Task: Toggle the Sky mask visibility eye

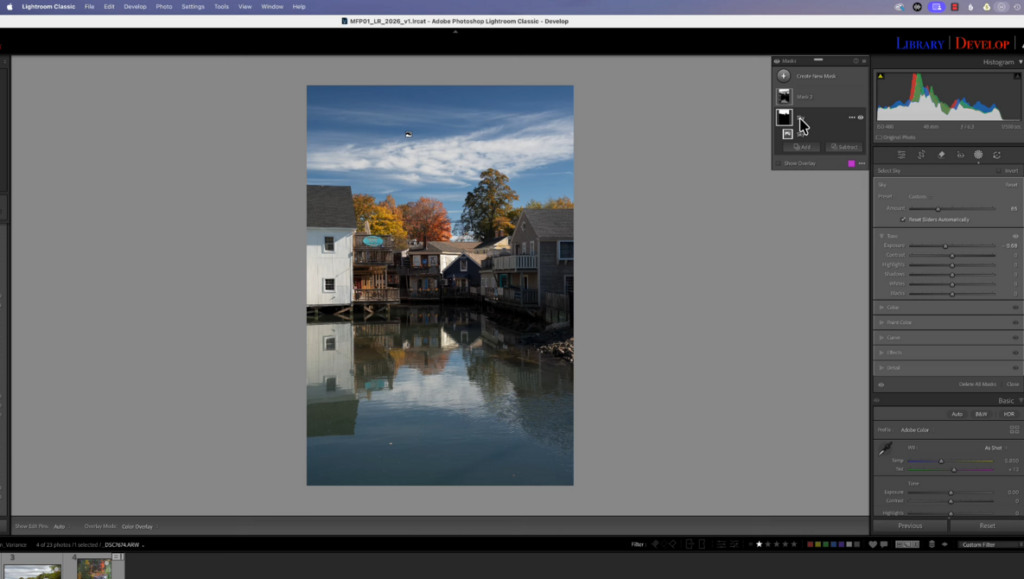Action: [861, 117]
